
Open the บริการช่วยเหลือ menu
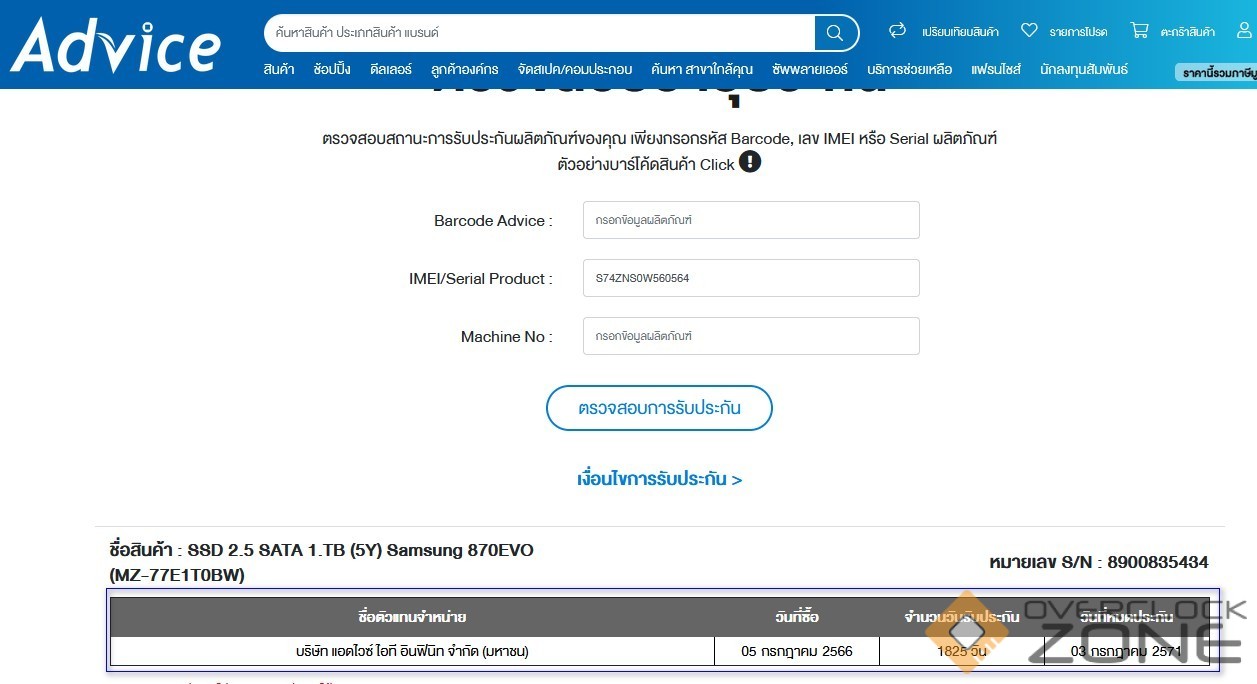pos(910,70)
